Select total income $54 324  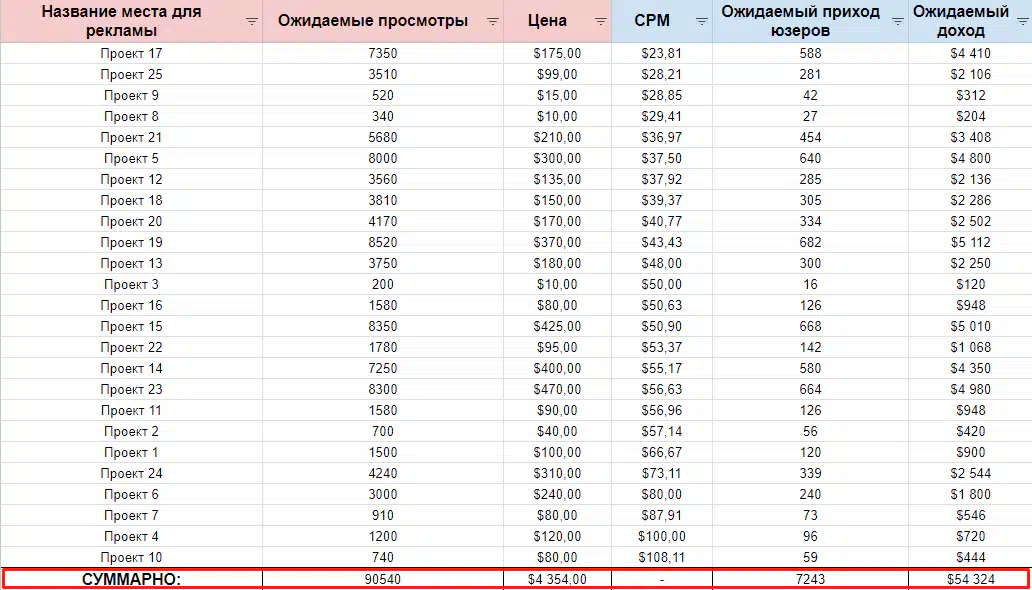click(x=970, y=579)
